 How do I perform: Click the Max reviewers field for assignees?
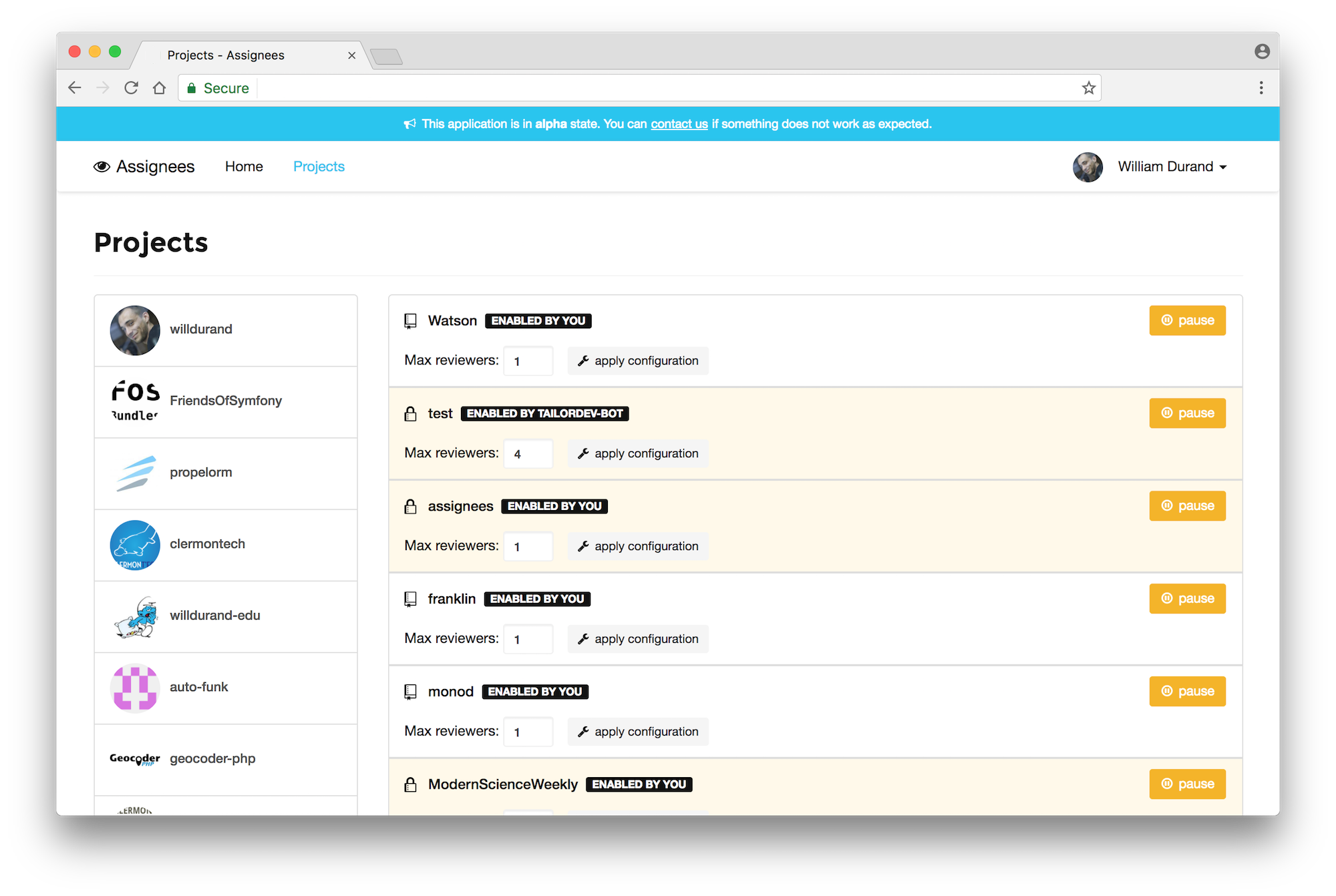tap(528, 547)
